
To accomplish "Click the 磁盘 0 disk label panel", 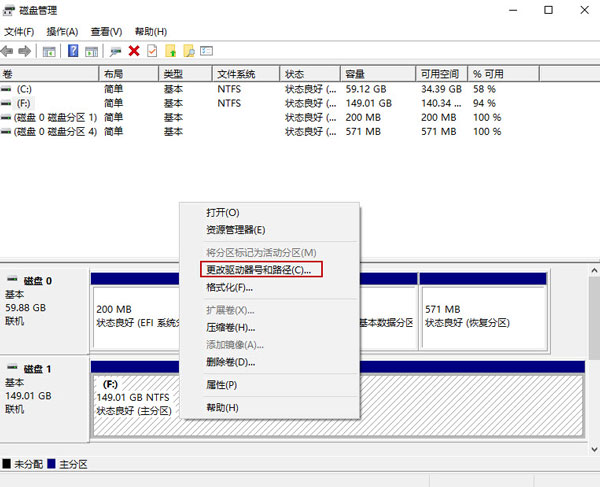I will [44, 311].
